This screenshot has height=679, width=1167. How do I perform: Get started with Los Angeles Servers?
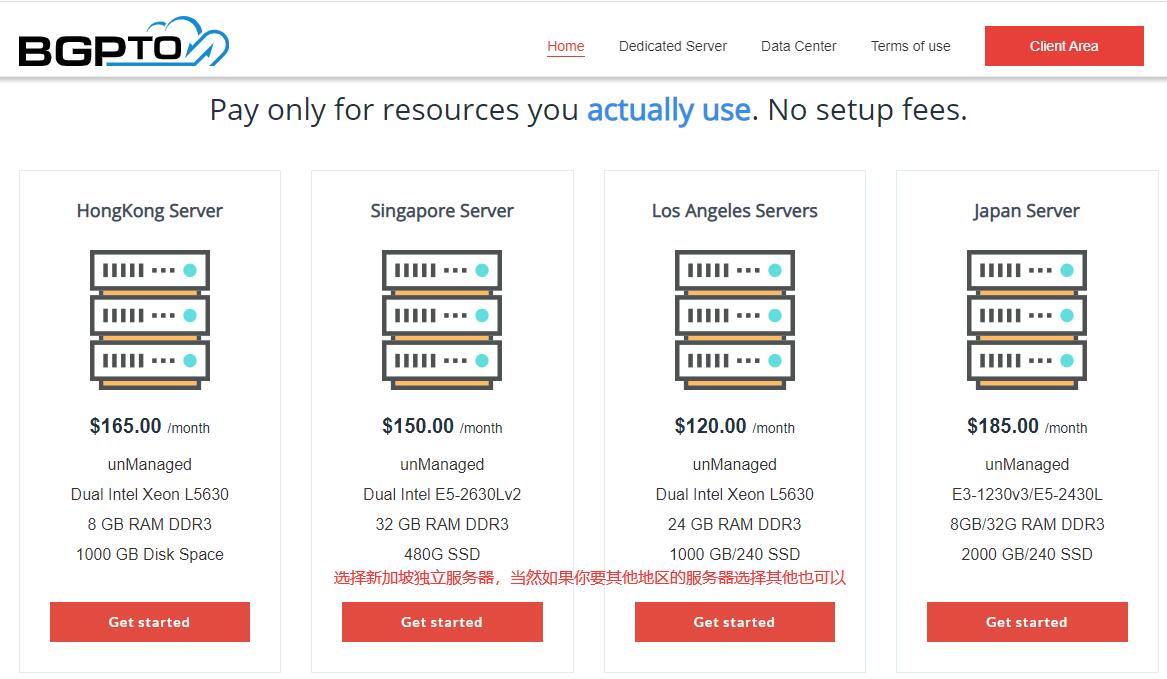pyautogui.click(x=735, y=622)
